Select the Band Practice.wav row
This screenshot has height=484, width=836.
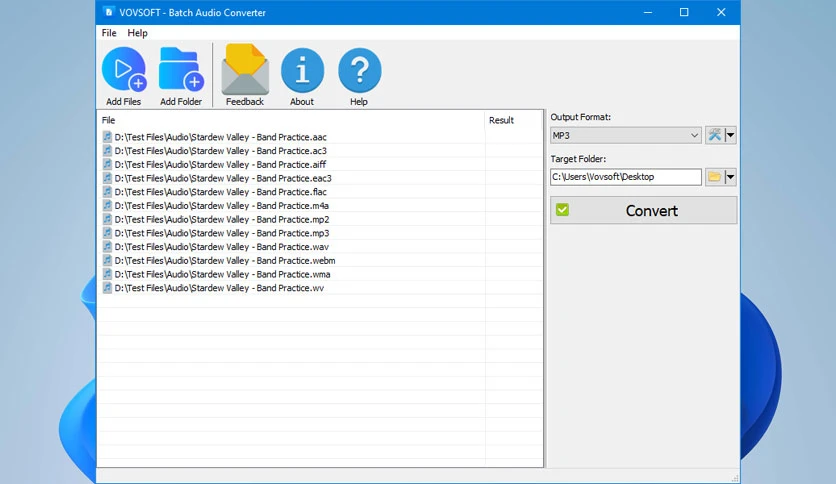(320, 247)
